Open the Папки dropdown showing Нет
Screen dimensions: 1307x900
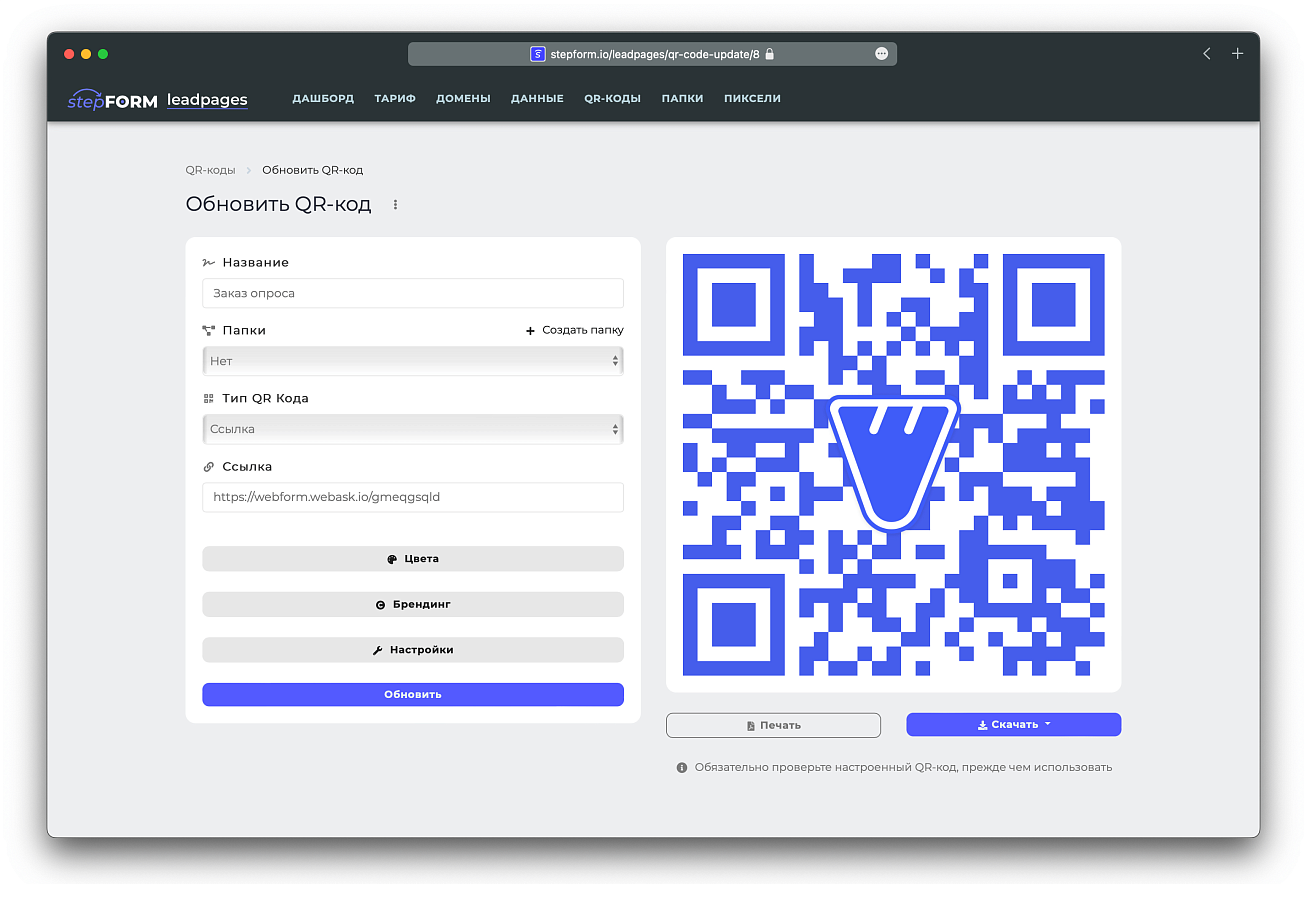[x=413, y=361]
